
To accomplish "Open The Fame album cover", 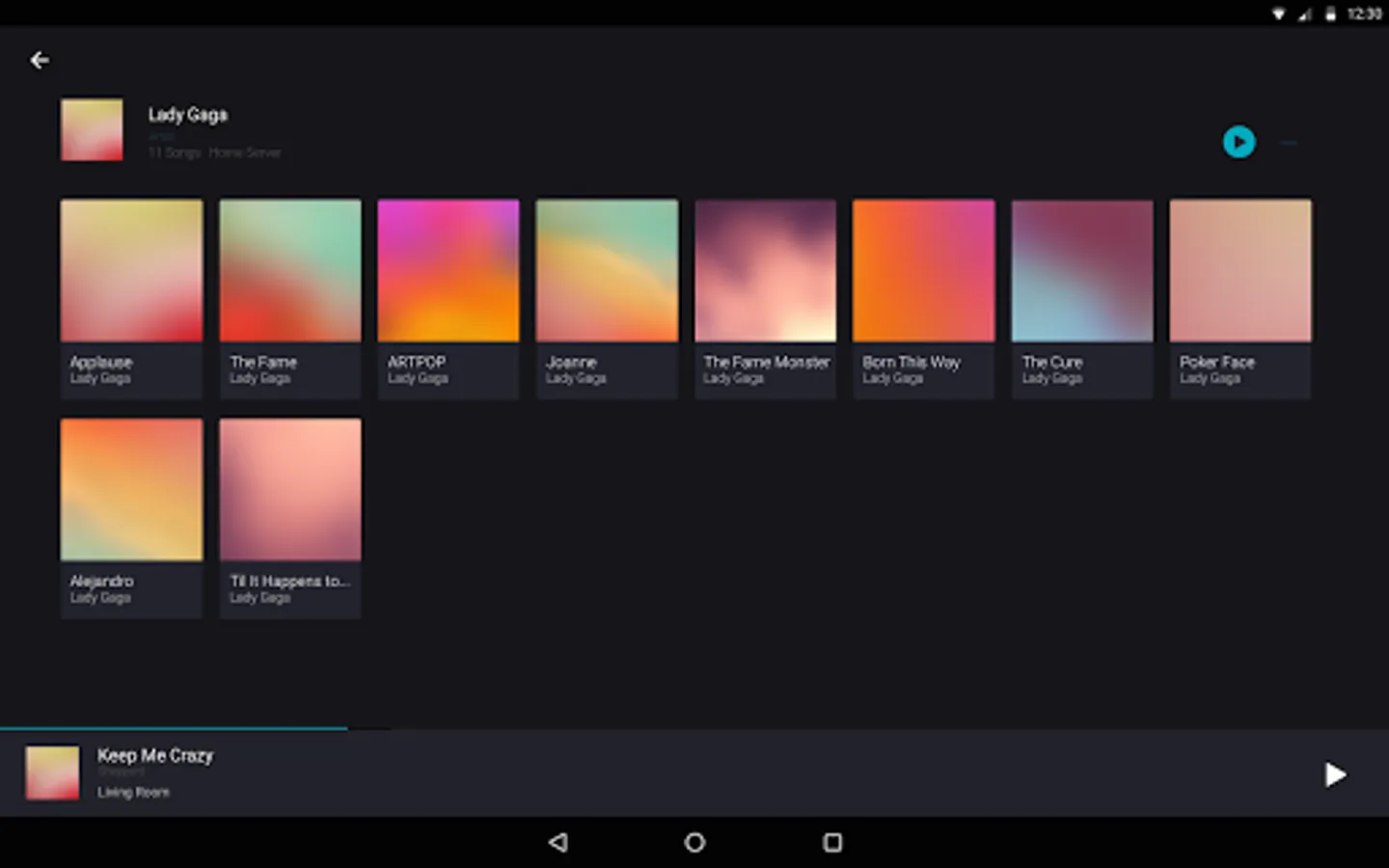I will 290,272.
